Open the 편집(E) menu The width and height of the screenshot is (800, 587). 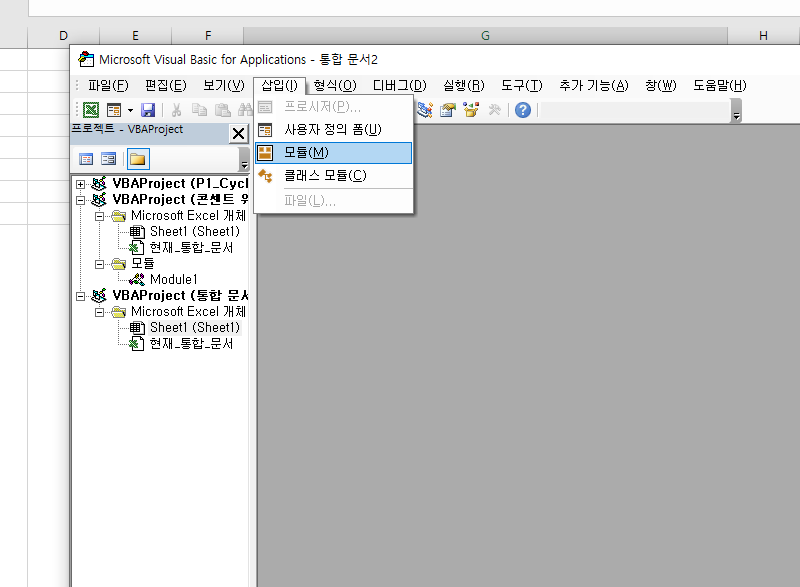[x=166, y=86]
